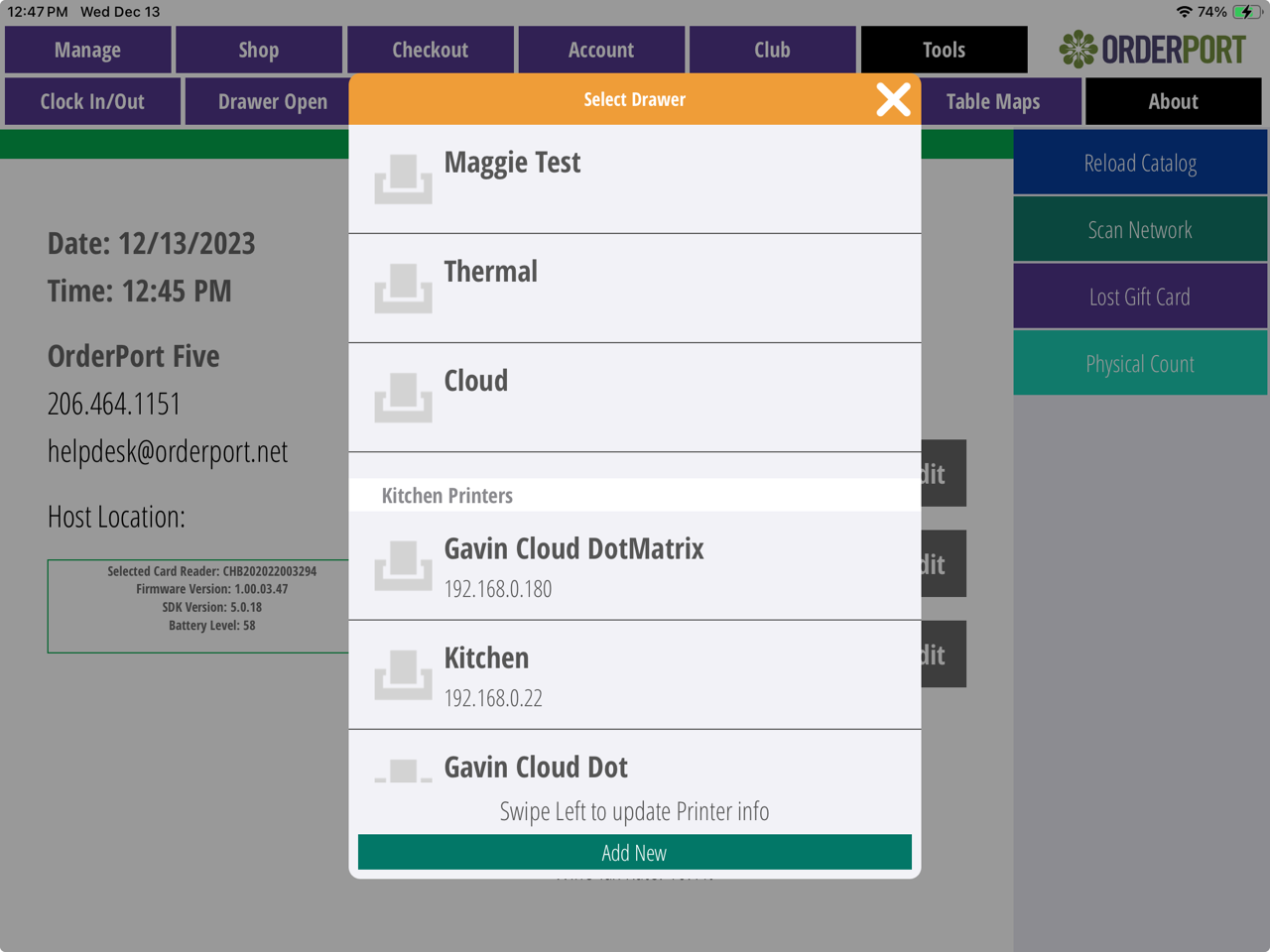Click the Kitchen Printers section header

click(635, 495)
